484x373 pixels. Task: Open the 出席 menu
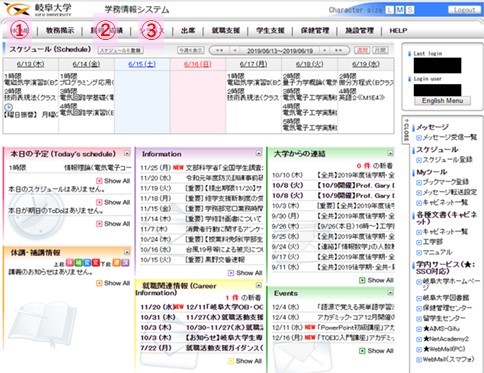188,30
